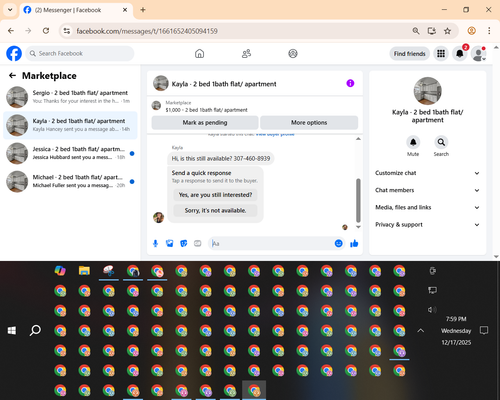Attach a photo file in chat

(170, 244)
